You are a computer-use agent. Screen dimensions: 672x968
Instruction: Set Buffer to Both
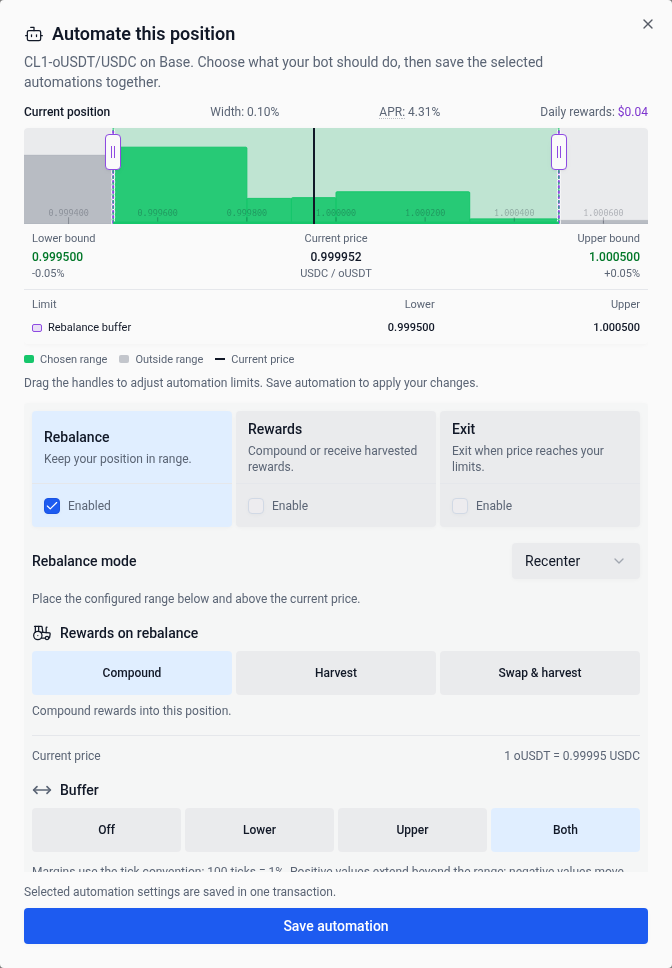click(565, 830)
